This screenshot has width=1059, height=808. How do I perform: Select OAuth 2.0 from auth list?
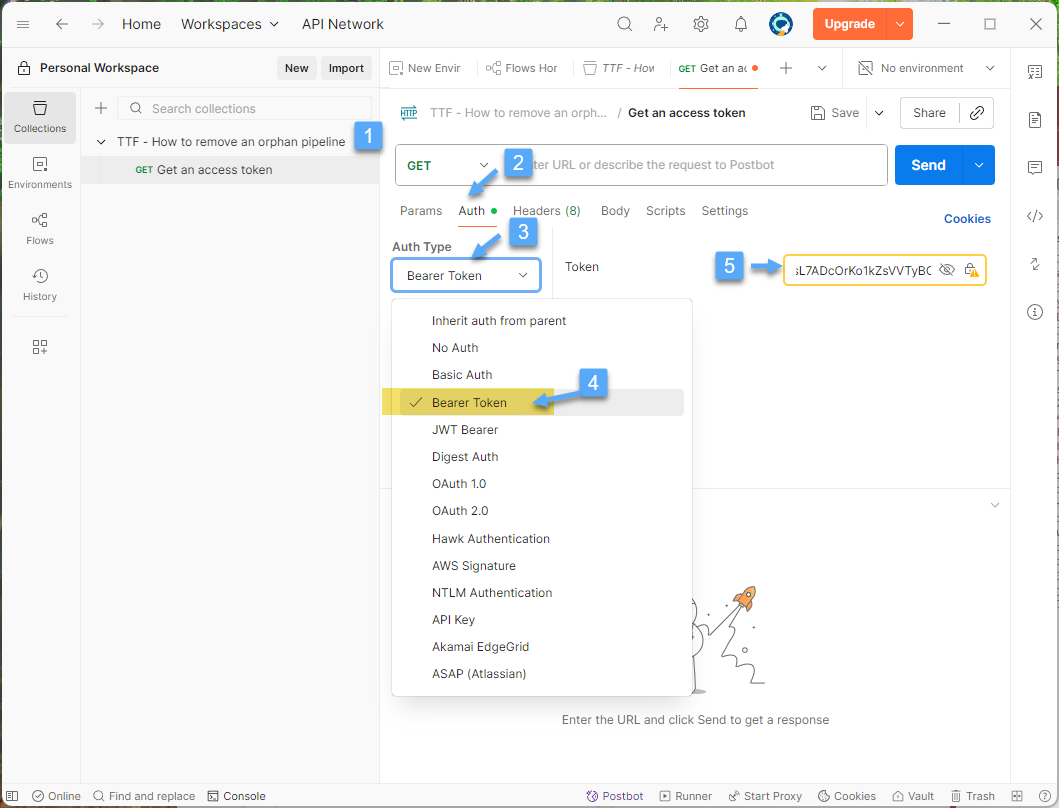point(542,511)
